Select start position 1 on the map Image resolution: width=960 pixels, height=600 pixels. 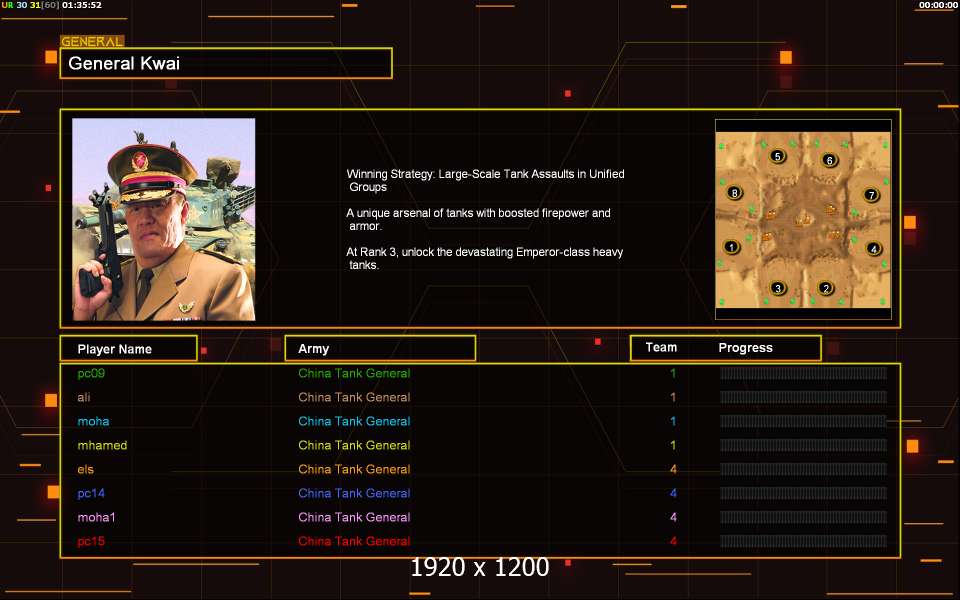point(731,247)
